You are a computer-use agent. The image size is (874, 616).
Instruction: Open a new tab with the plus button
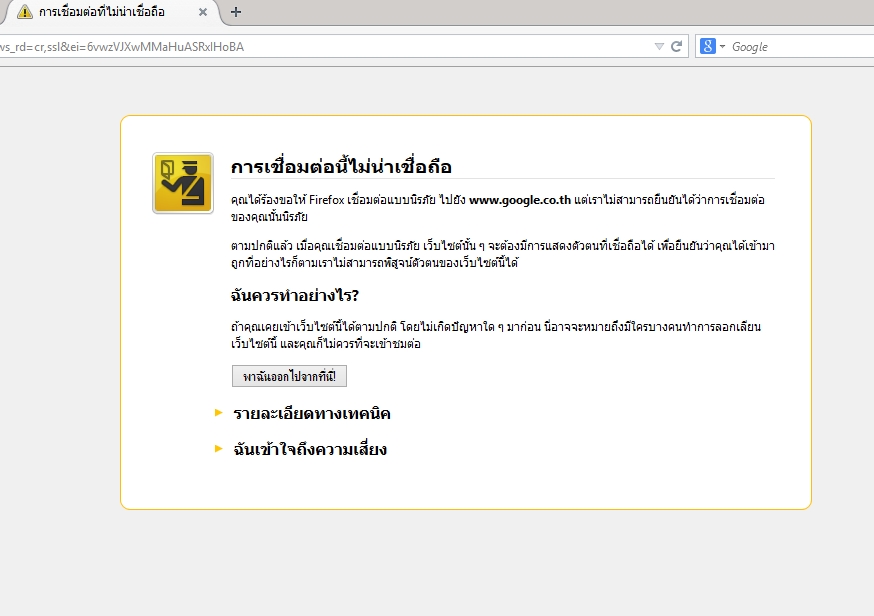tap(236, 12)
